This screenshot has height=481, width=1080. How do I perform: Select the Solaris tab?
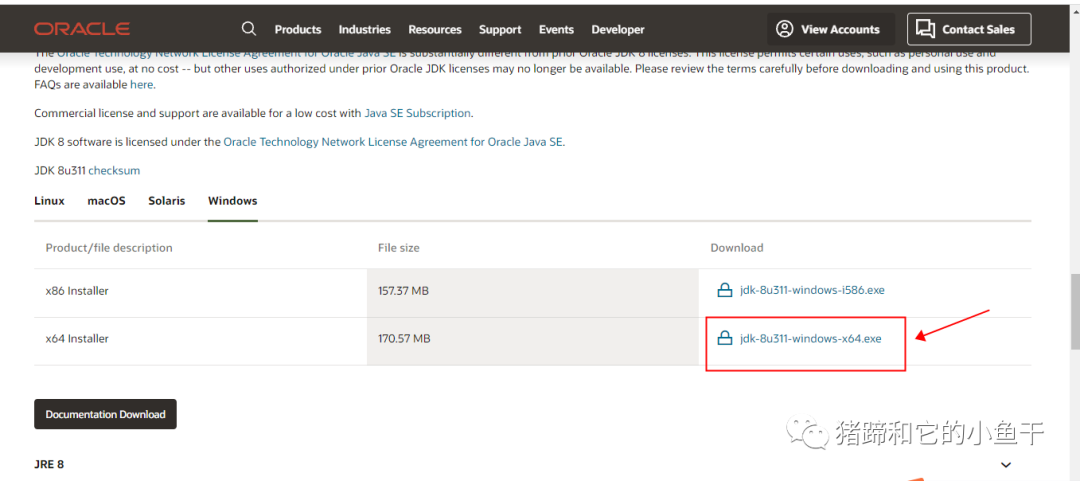[x=167, y=201]
